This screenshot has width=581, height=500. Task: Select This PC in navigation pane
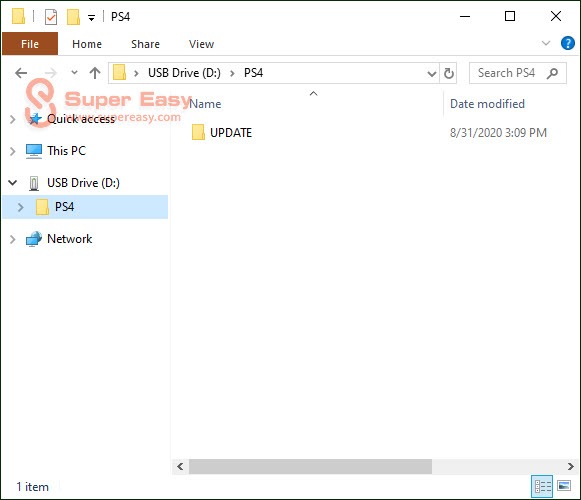(x=66, y=151)
